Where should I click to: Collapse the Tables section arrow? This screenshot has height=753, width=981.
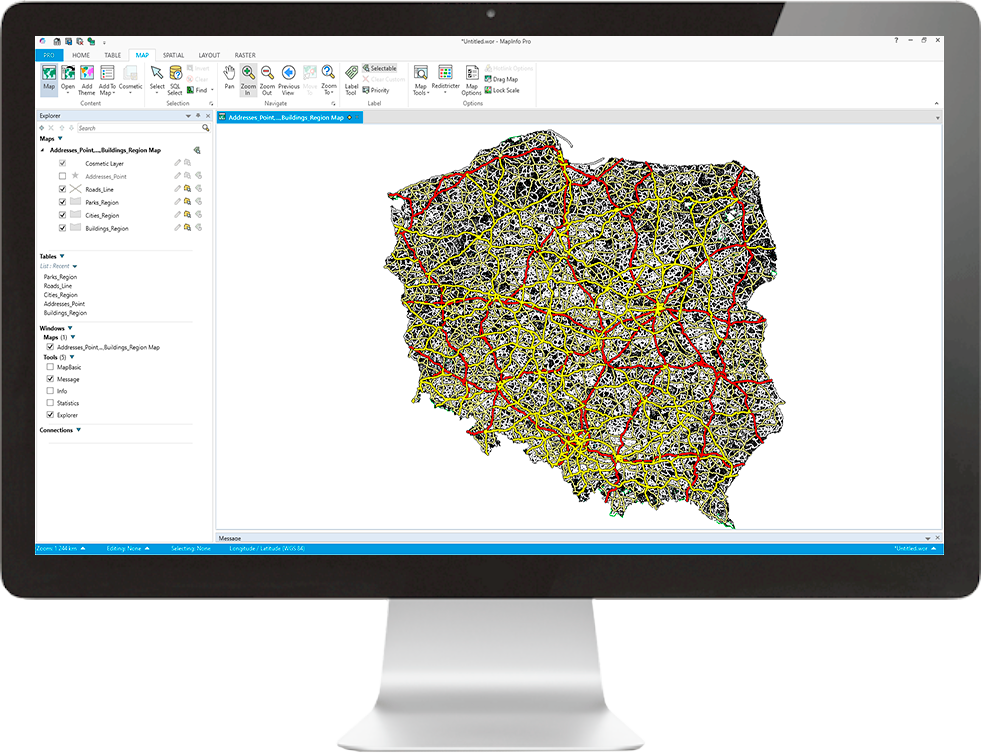[62, 256]
